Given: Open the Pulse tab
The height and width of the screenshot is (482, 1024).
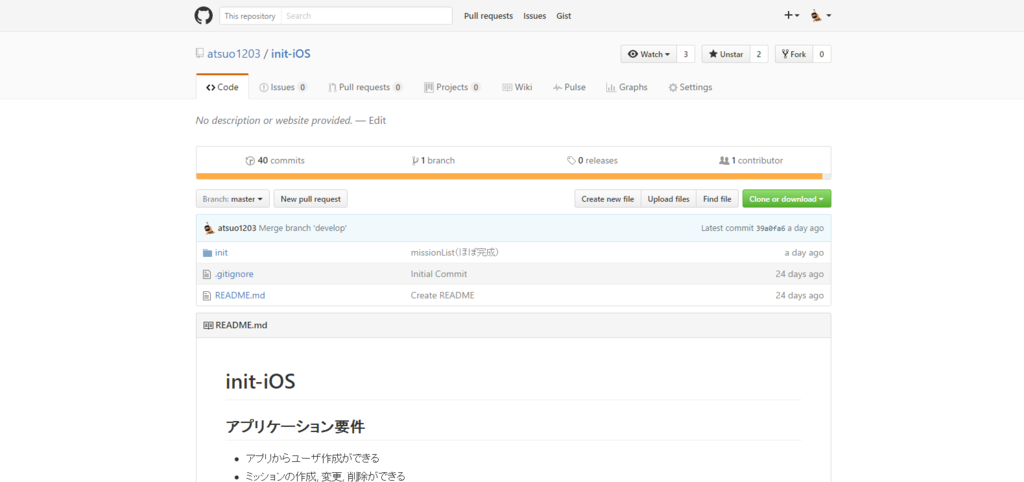Looking at the screenshot, I should click(x=569, y=87).
